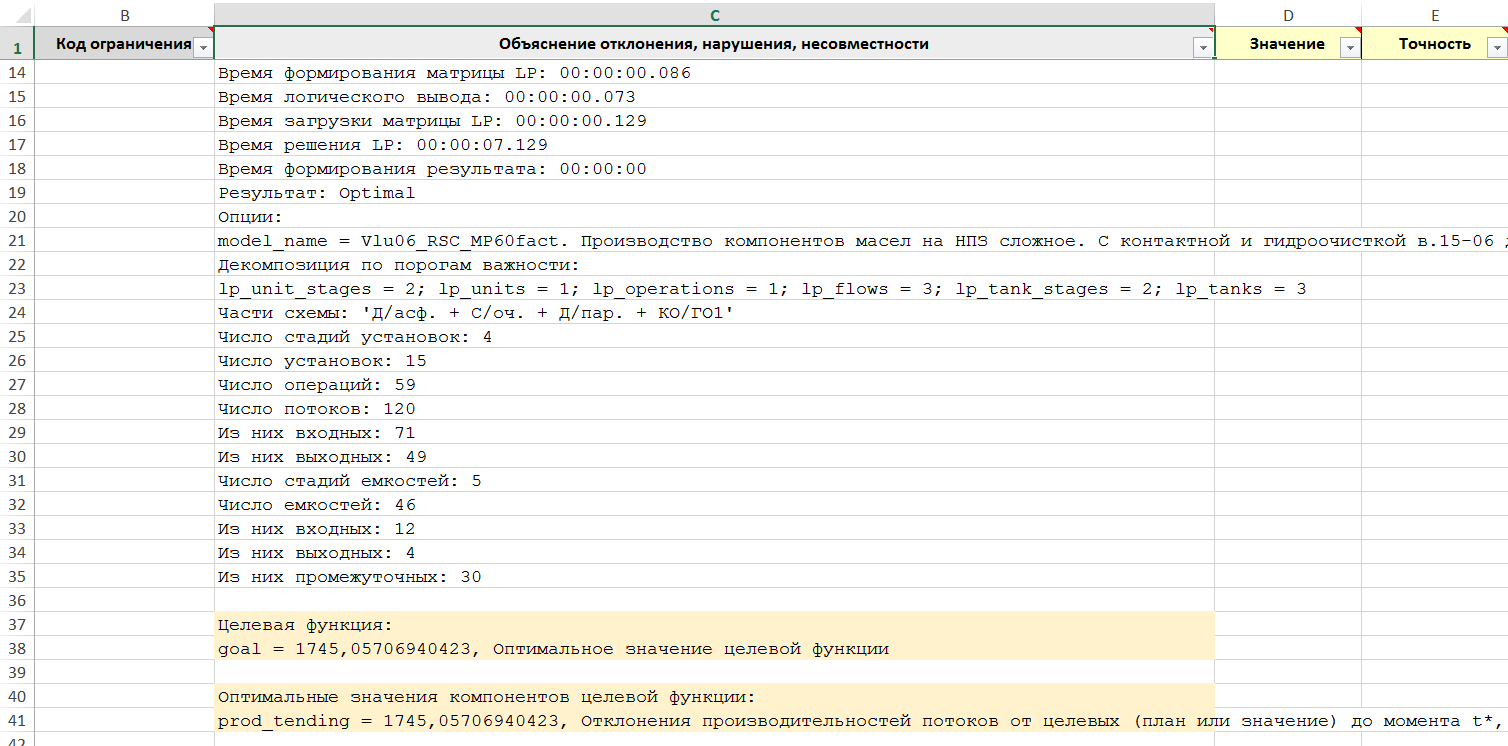Viewport: 1508px width, 746px height.
Task: Select the "Число потоков: 120" cell
Action: pyautogui.click(x=316, y=409)
